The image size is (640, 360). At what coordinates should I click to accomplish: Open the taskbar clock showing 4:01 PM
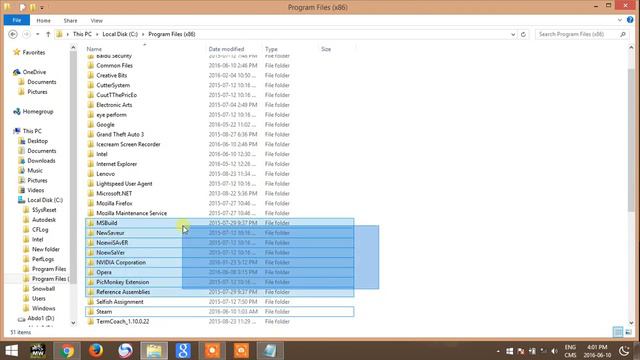coord(598,351)
